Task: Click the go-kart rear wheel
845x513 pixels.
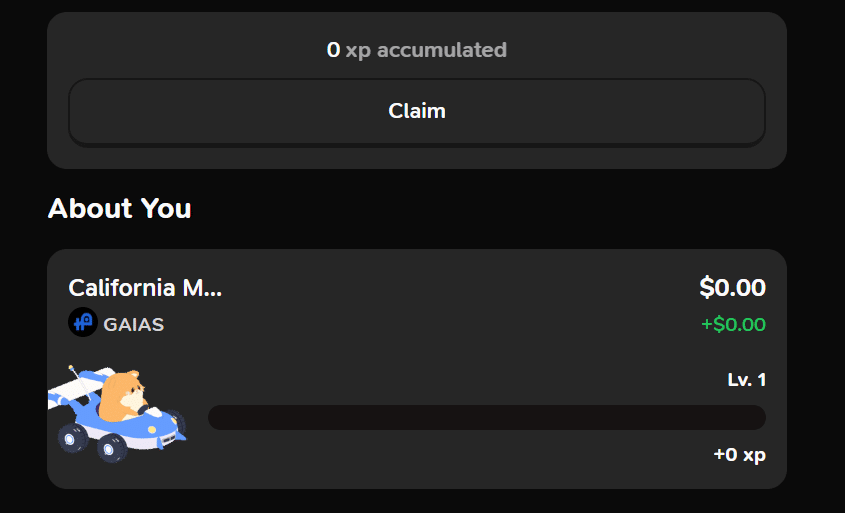Action: (x=72, y=438)
